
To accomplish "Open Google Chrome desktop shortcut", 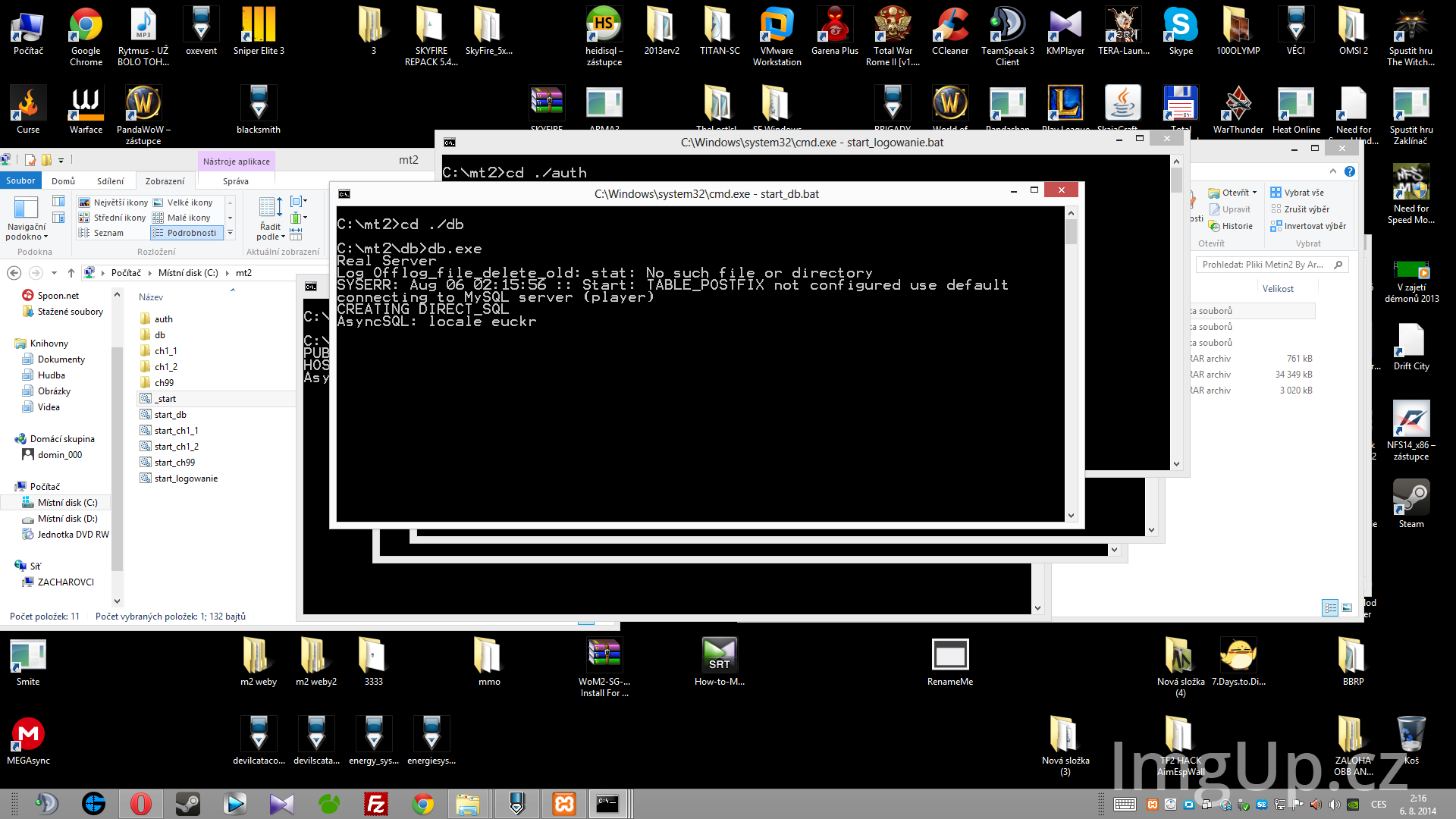I will (86, 36).
